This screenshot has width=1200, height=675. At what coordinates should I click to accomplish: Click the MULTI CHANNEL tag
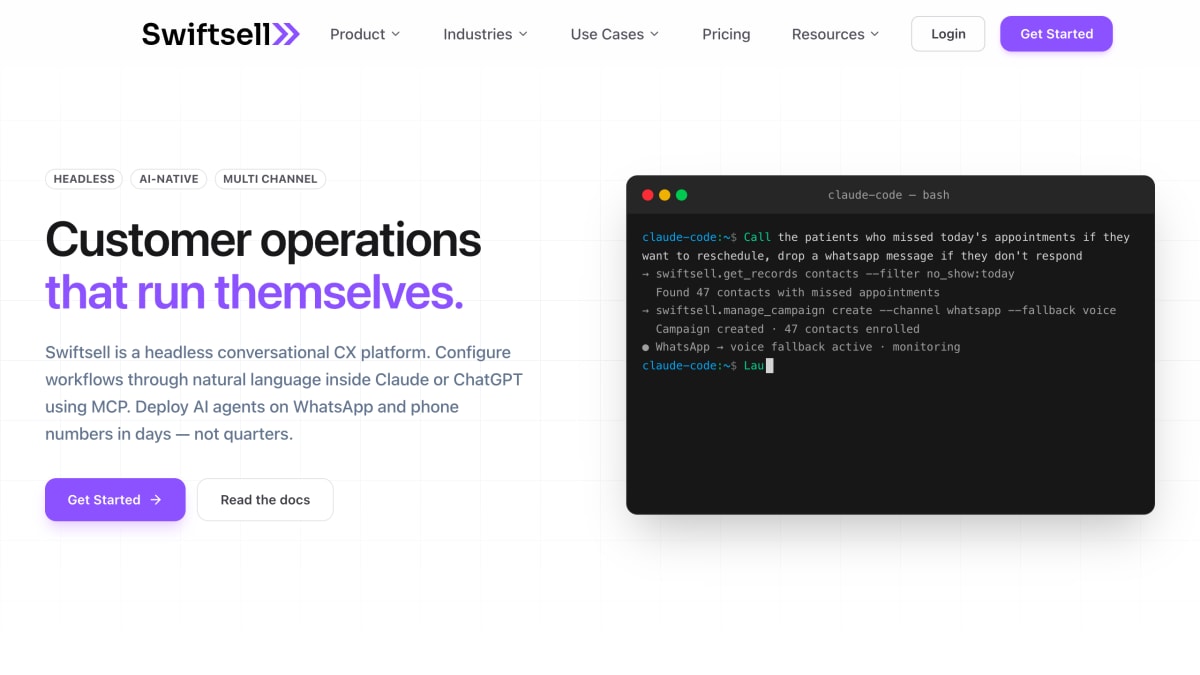(x=270, y=179)
